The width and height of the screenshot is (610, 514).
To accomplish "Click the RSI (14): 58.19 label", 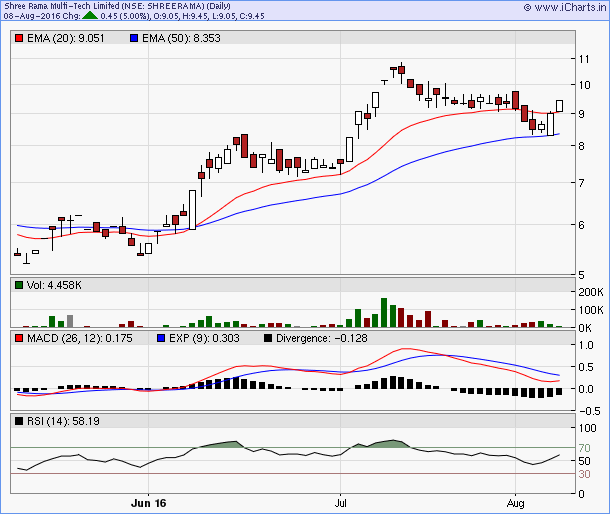I will tap(63, 421).
